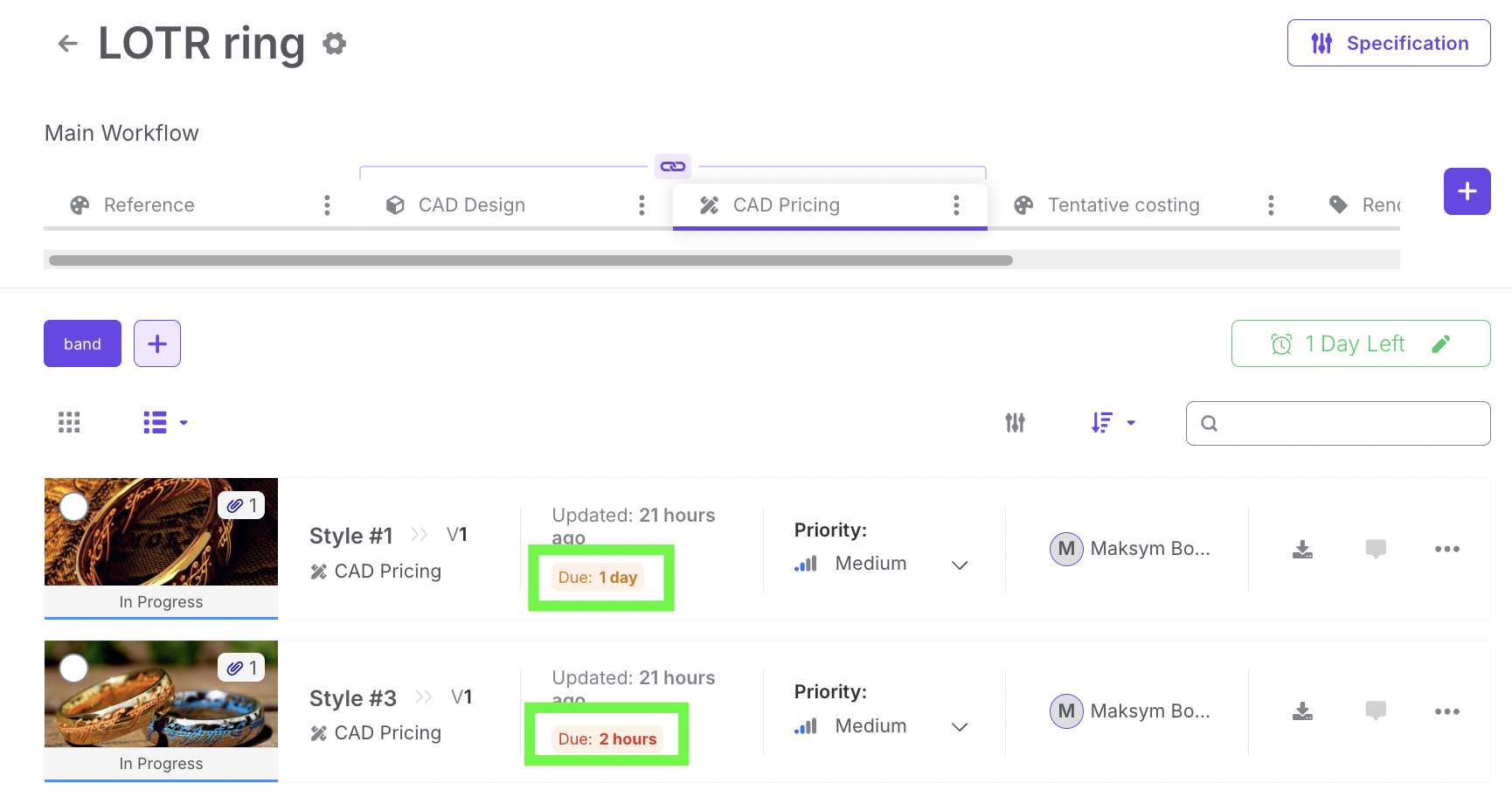Add a new workflow stage
Viewport: 1512px width, 804px height.
[x=1467, y=191]
